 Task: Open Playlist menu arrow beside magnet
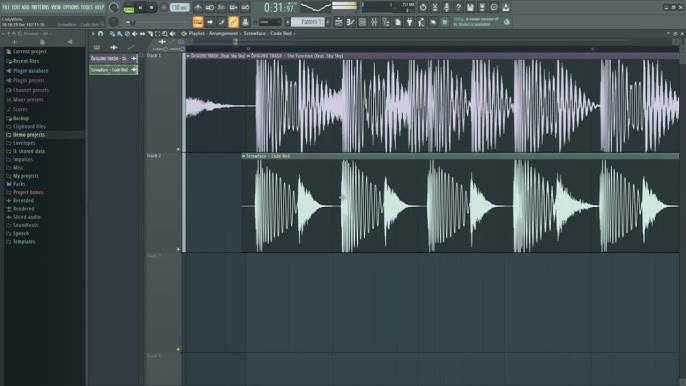93,34
